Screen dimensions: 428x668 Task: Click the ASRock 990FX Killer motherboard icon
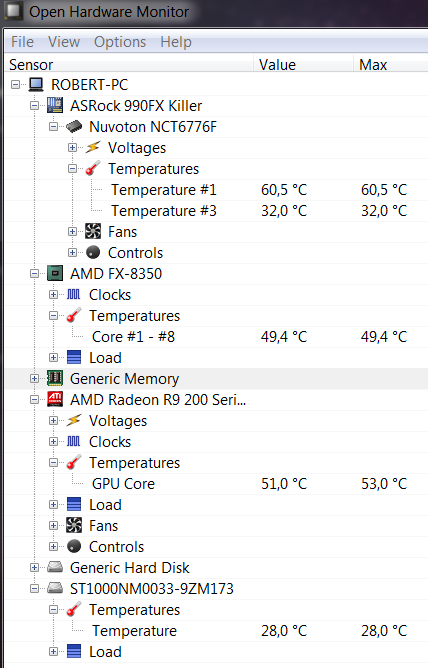[x=55, y=105]
